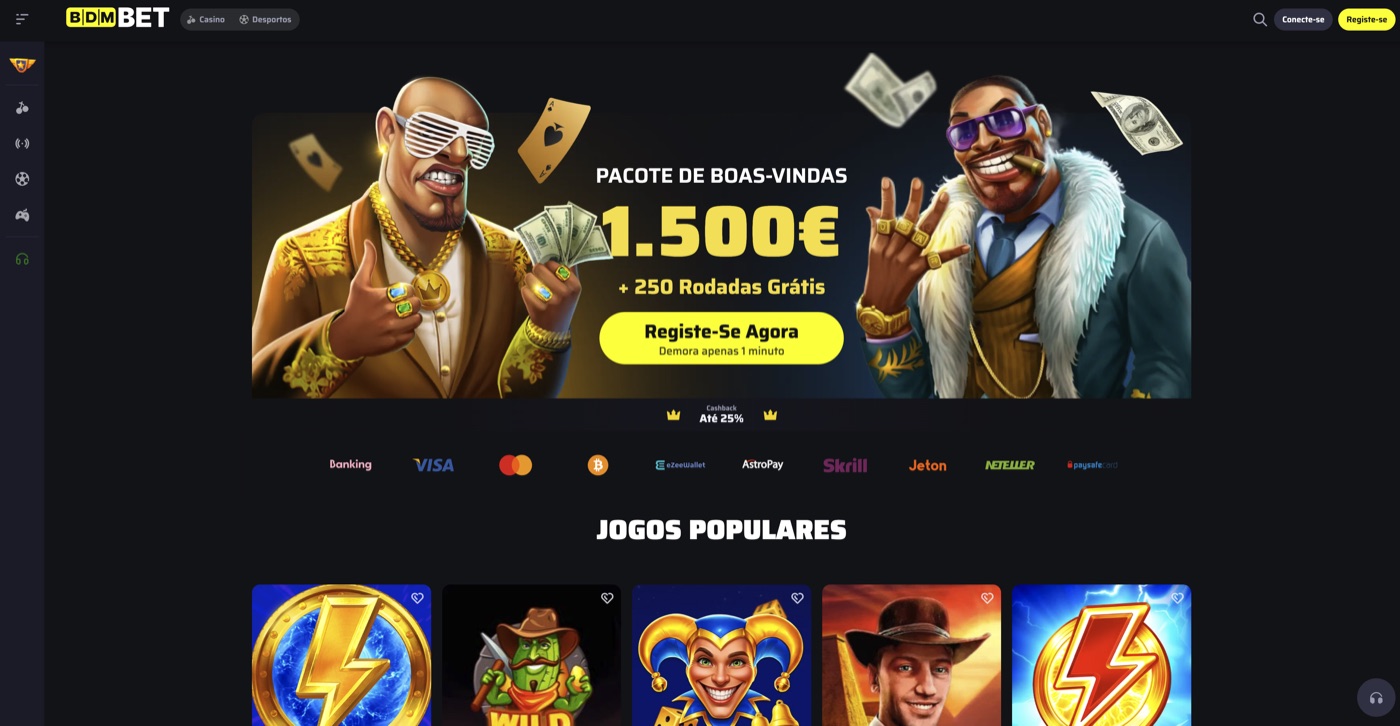The width and height of the screenshot is (1400, 726).
Task: Click the yellow Registe-se header button
Action: pyautogui.click(x=1366, y=19)
